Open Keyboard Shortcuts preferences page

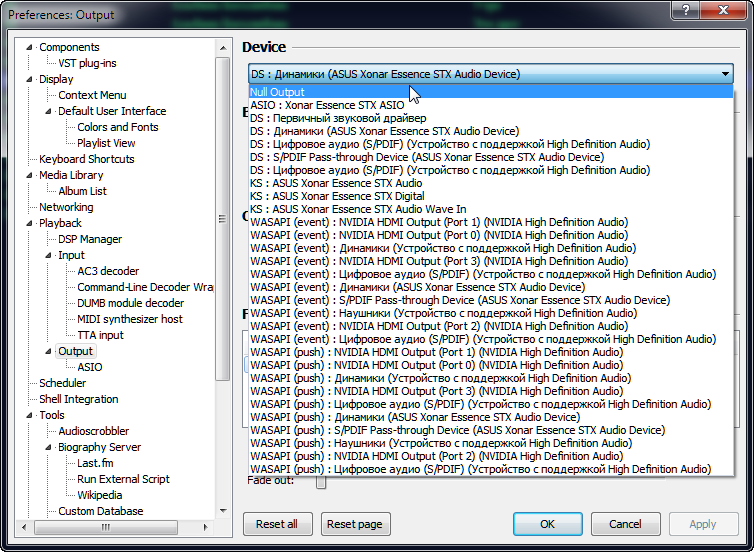coord(86,159)
